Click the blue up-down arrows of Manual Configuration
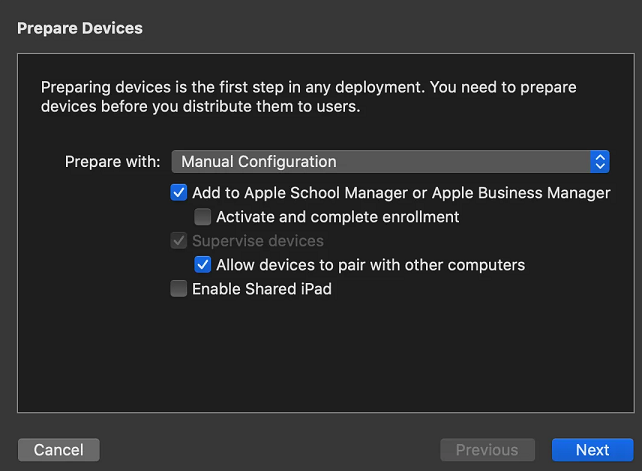642x471 pixels. [x=600, y=162]
